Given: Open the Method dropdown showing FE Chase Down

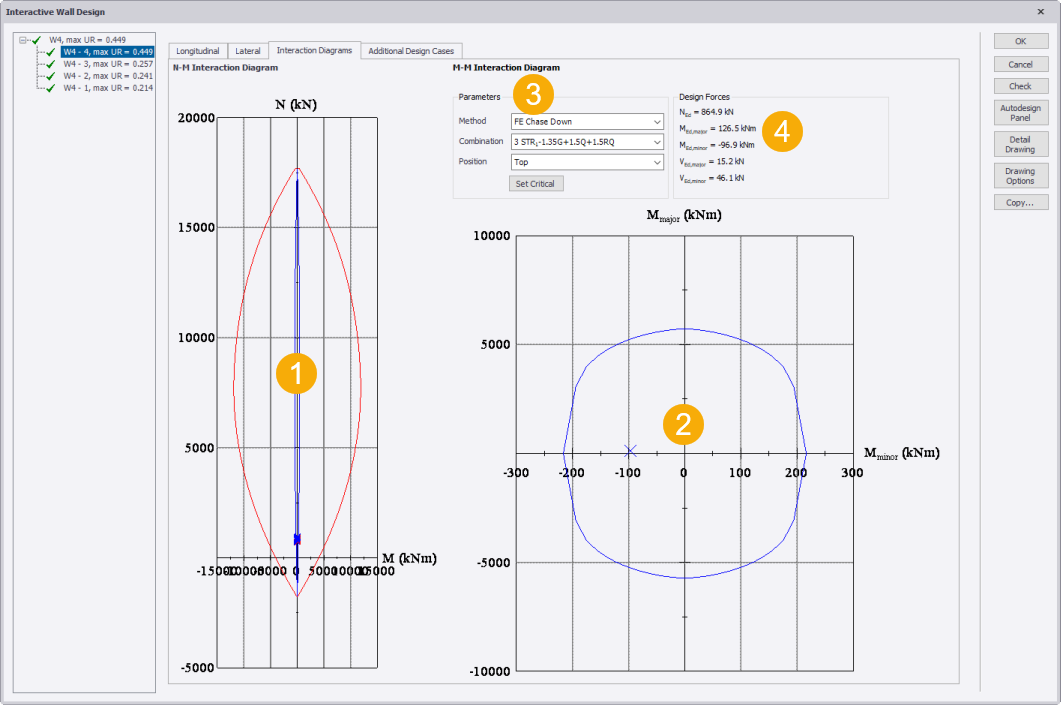Looking at the screenshot, I should tap(586, 122).
